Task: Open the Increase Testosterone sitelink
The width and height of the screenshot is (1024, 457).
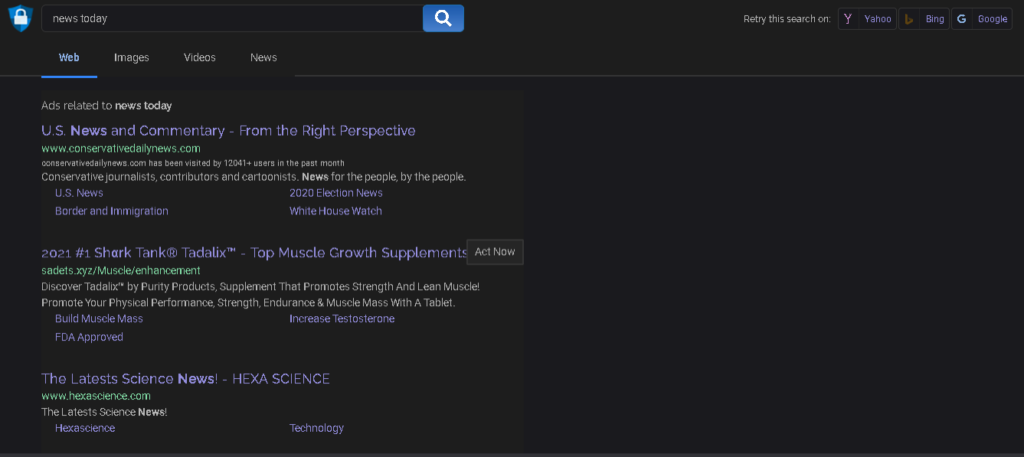Action: click(342, 319)
